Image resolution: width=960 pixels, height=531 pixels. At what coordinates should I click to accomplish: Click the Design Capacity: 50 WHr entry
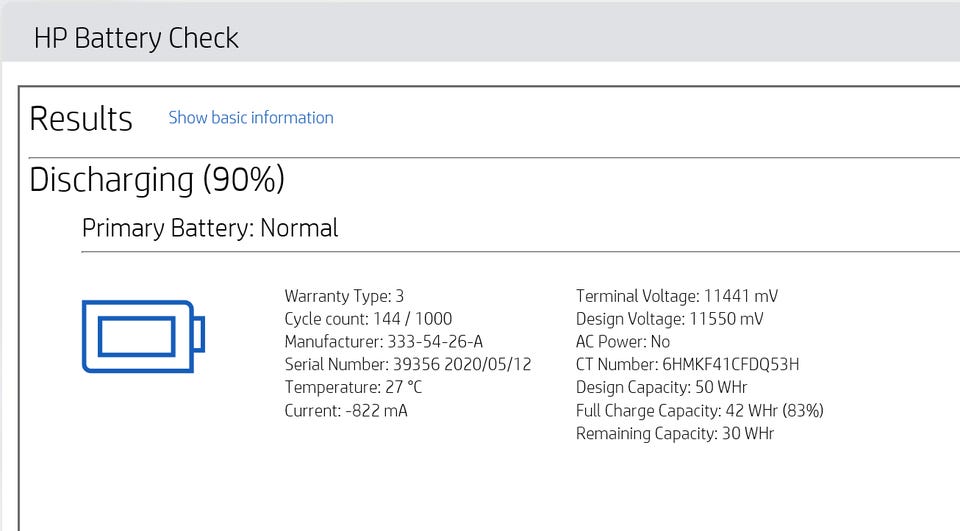click(x=661, y=388)
